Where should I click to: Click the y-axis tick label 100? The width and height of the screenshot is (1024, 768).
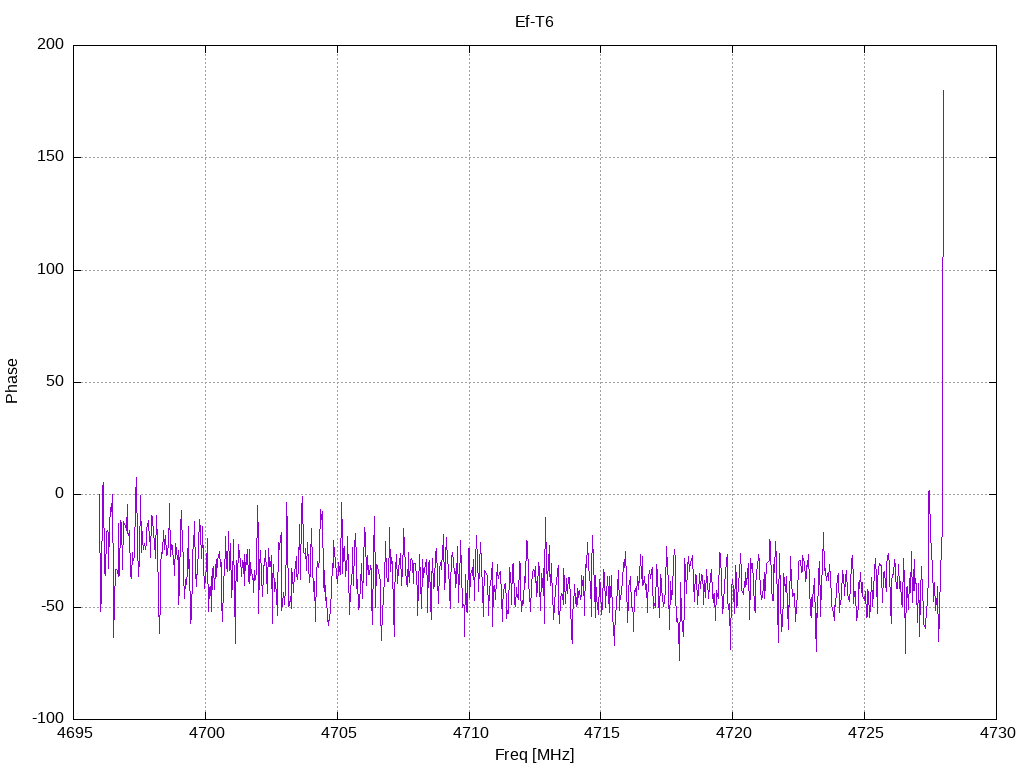pos(51,269)
